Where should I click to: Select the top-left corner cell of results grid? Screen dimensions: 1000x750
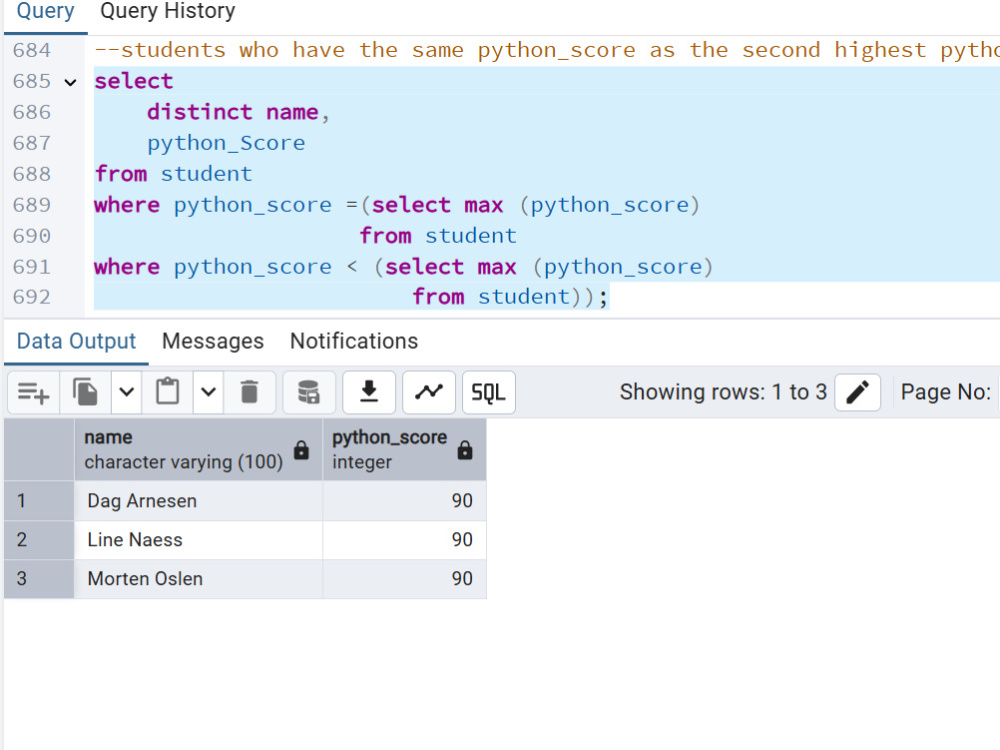coord(39,450)
